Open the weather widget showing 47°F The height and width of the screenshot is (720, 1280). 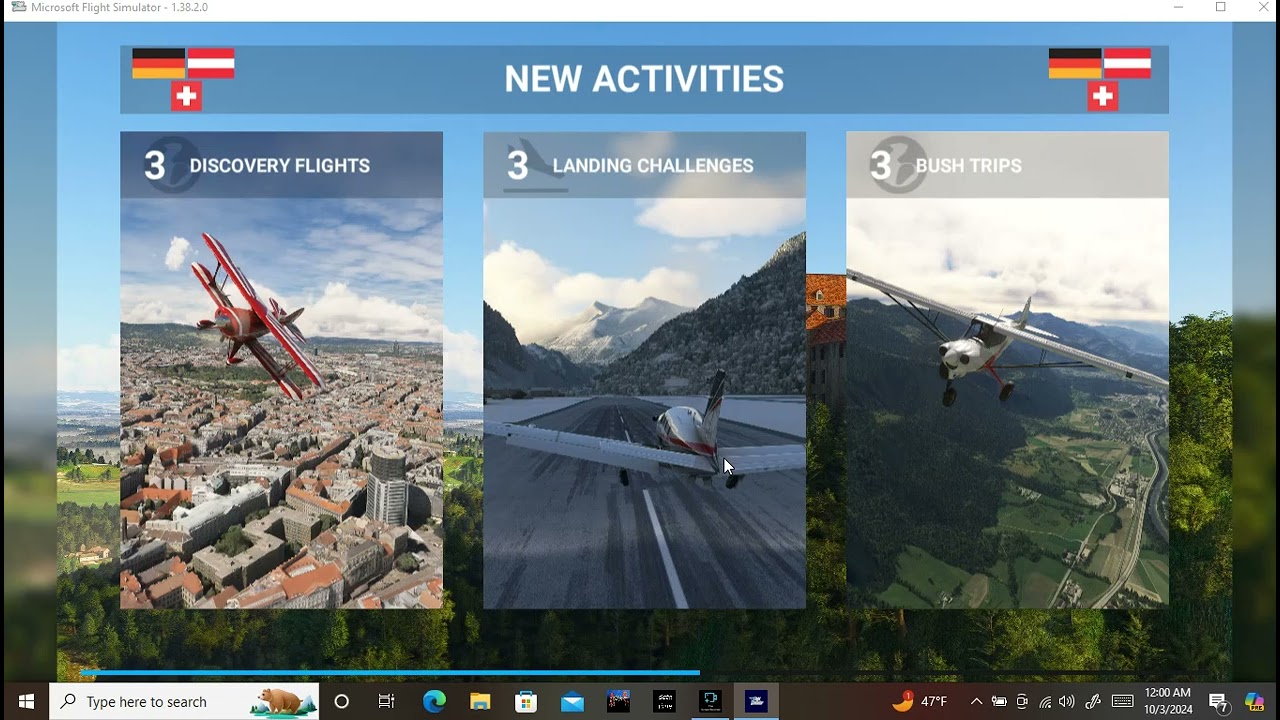pyautogui.click(x=919, y=701)
